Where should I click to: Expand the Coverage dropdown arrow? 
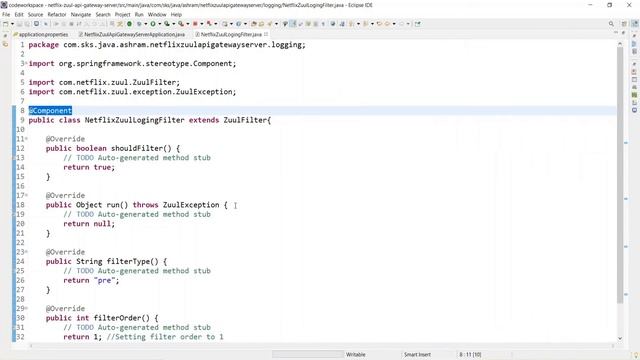(x=173, y=24)
